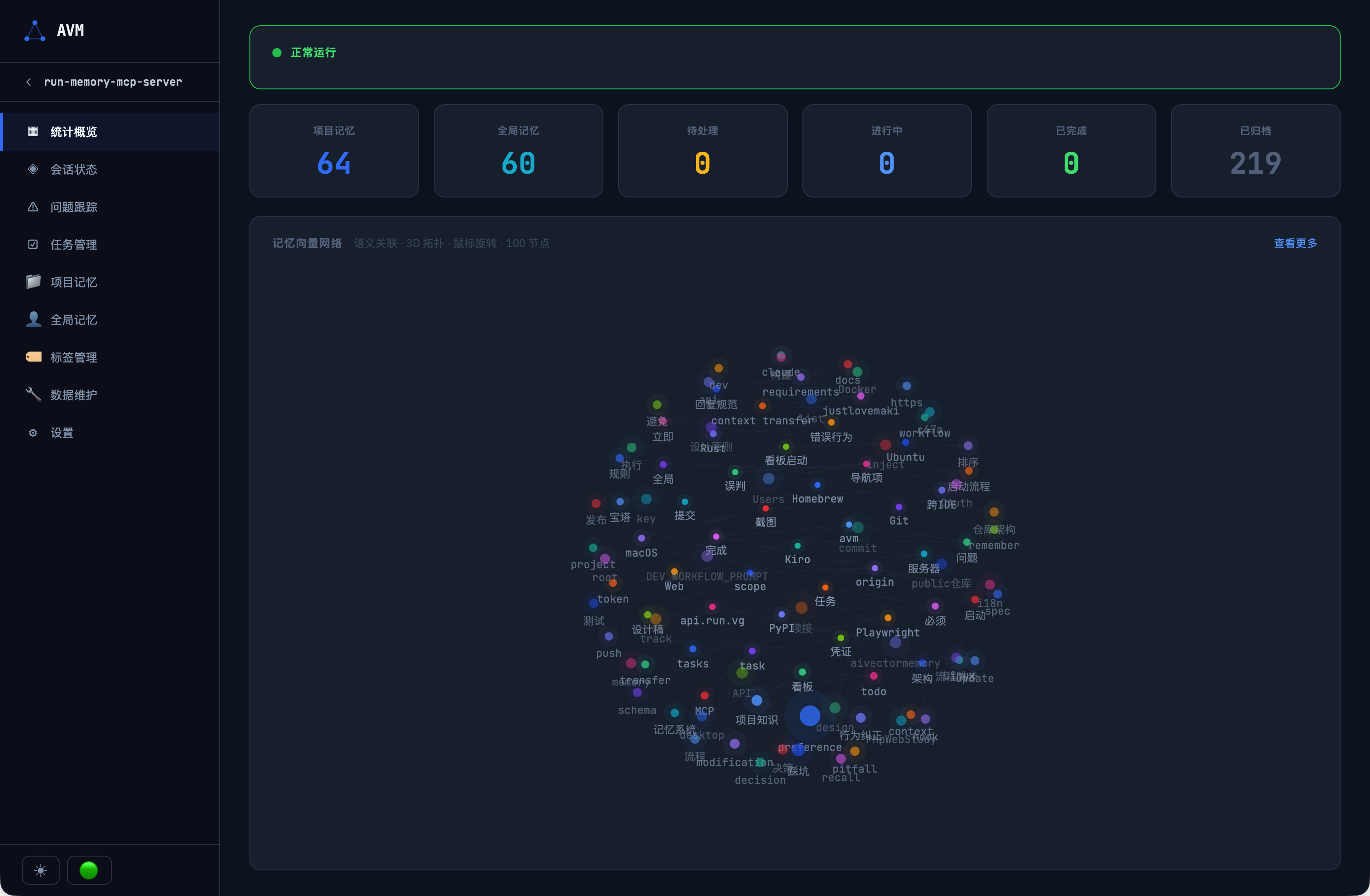
Task: Click the 进行中 0 stat card
Action: pos(887,151)
